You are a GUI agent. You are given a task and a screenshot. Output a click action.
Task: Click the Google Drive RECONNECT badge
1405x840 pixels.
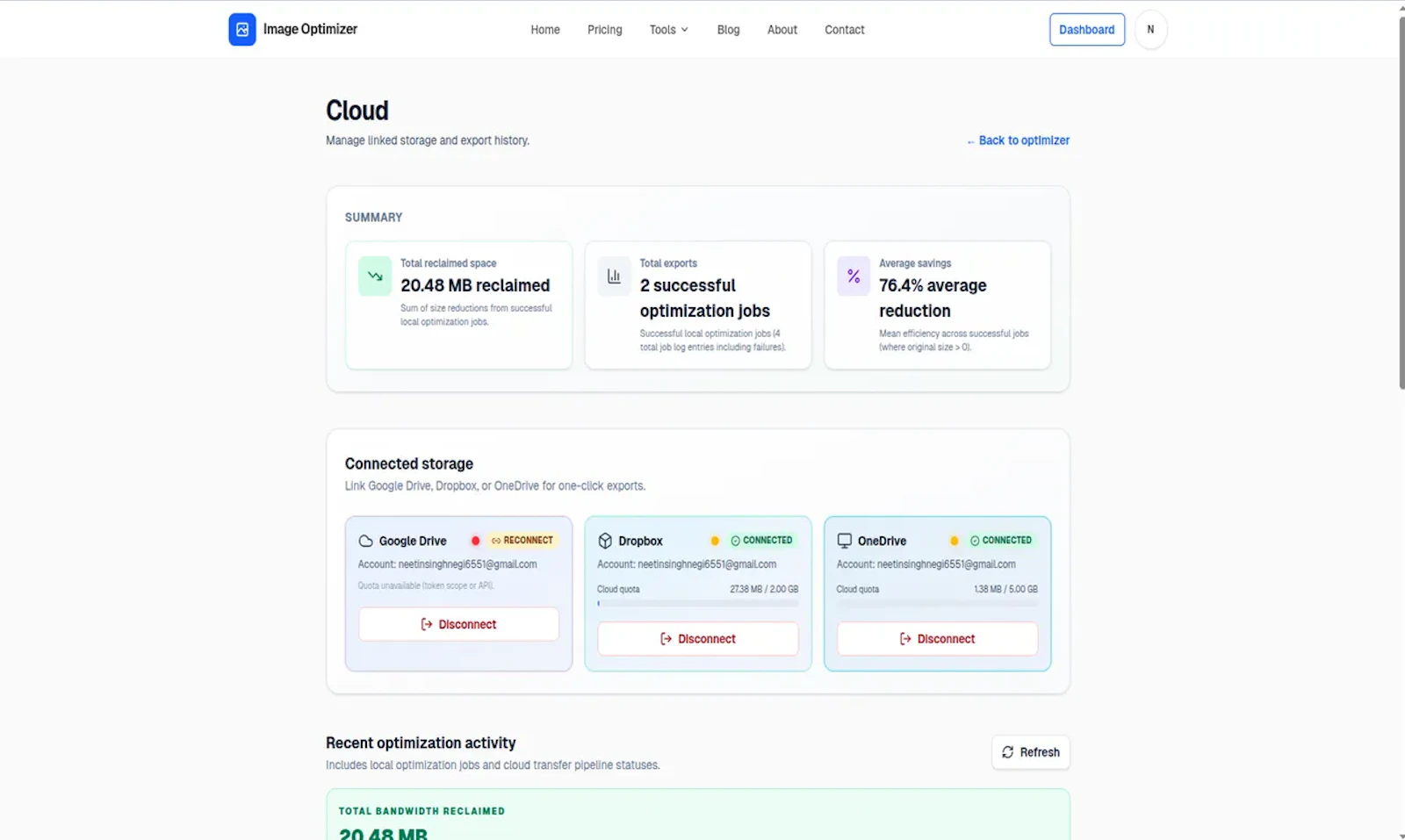(522, 541)
